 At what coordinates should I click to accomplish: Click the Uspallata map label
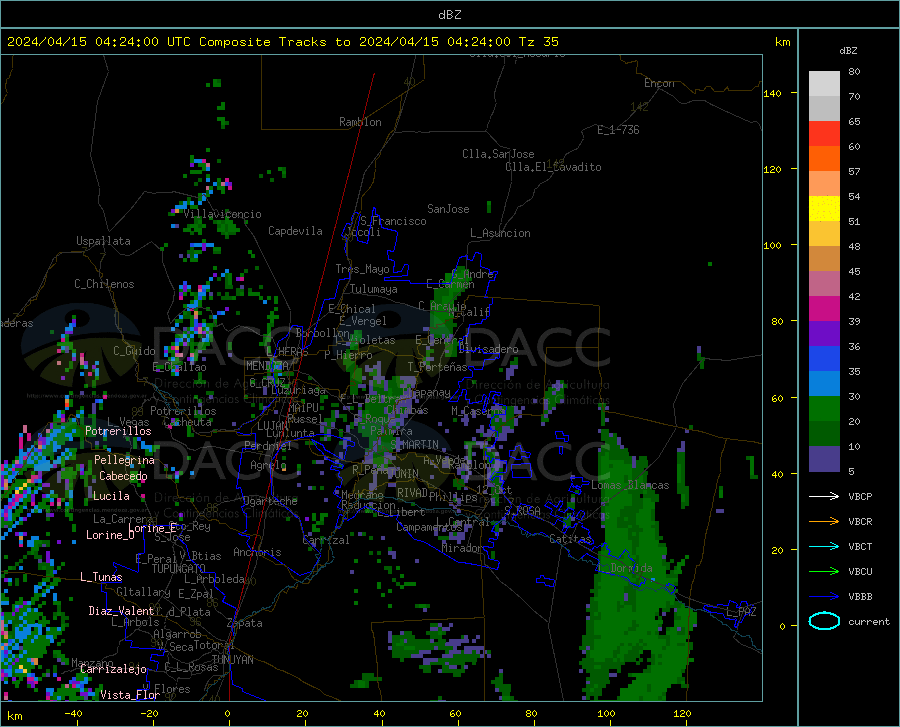click(103, 241)
